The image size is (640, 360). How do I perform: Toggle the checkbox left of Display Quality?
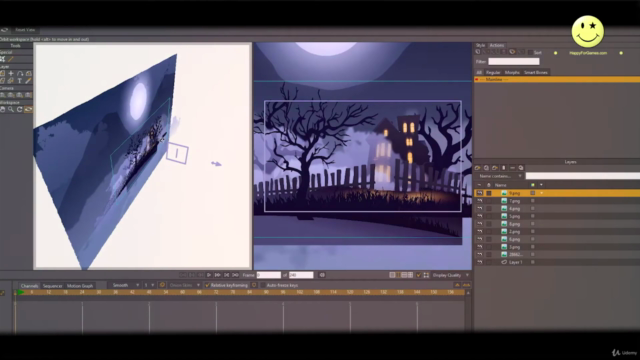[418, 275]
